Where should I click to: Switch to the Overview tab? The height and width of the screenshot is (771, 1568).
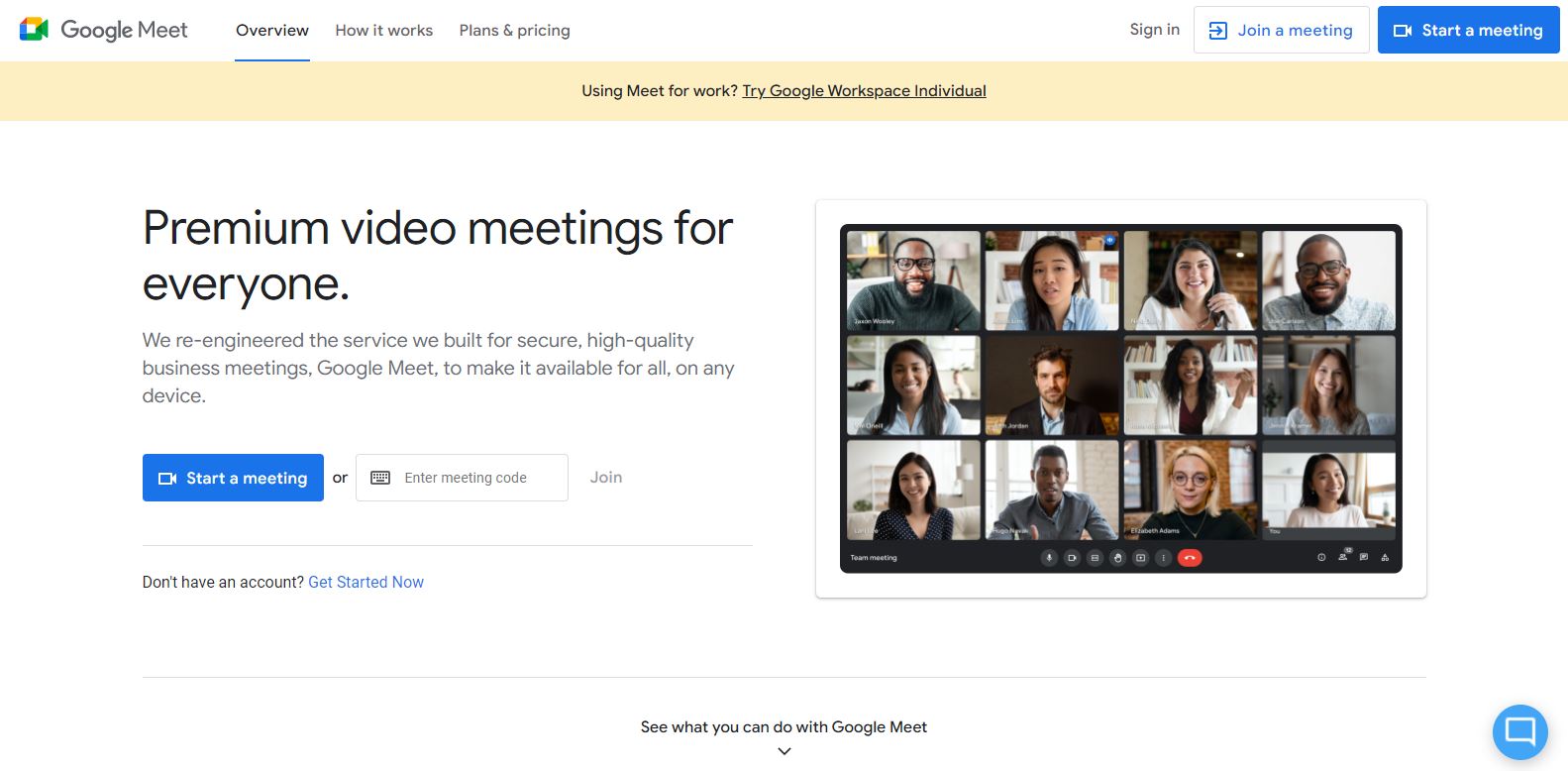272,31
